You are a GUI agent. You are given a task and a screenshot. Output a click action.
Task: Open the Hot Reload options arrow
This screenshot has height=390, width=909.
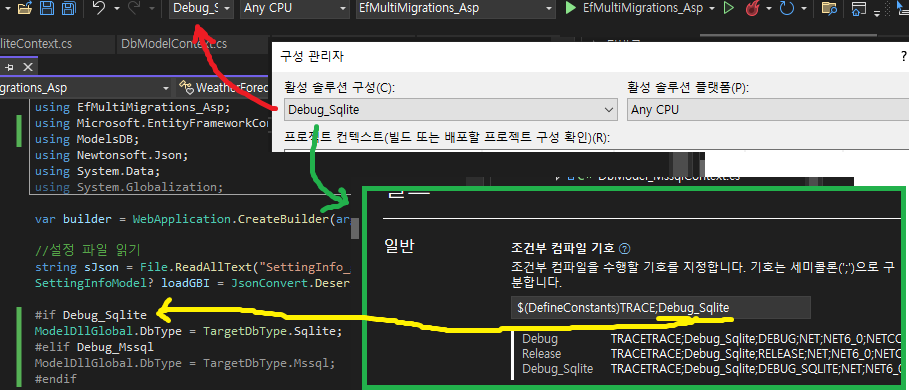[x=769, y=9]
